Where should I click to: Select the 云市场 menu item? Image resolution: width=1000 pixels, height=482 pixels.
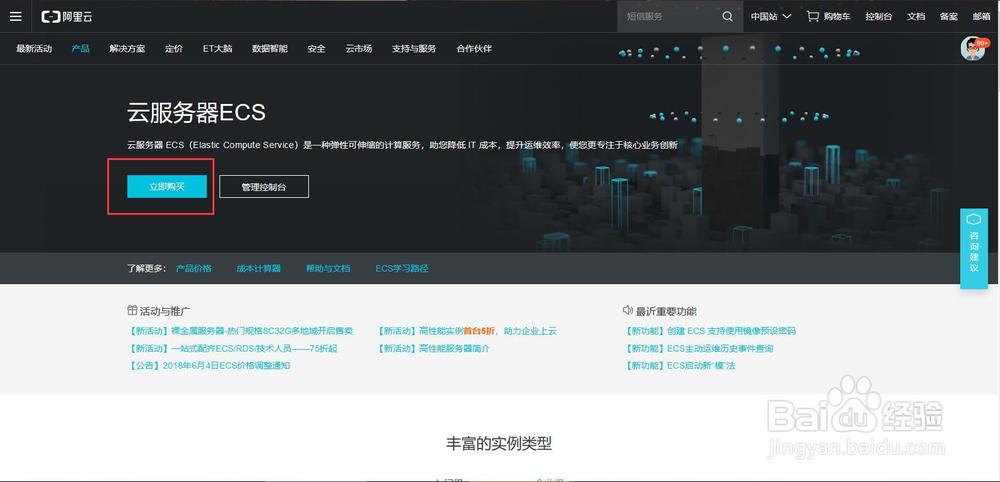[359, 48]
